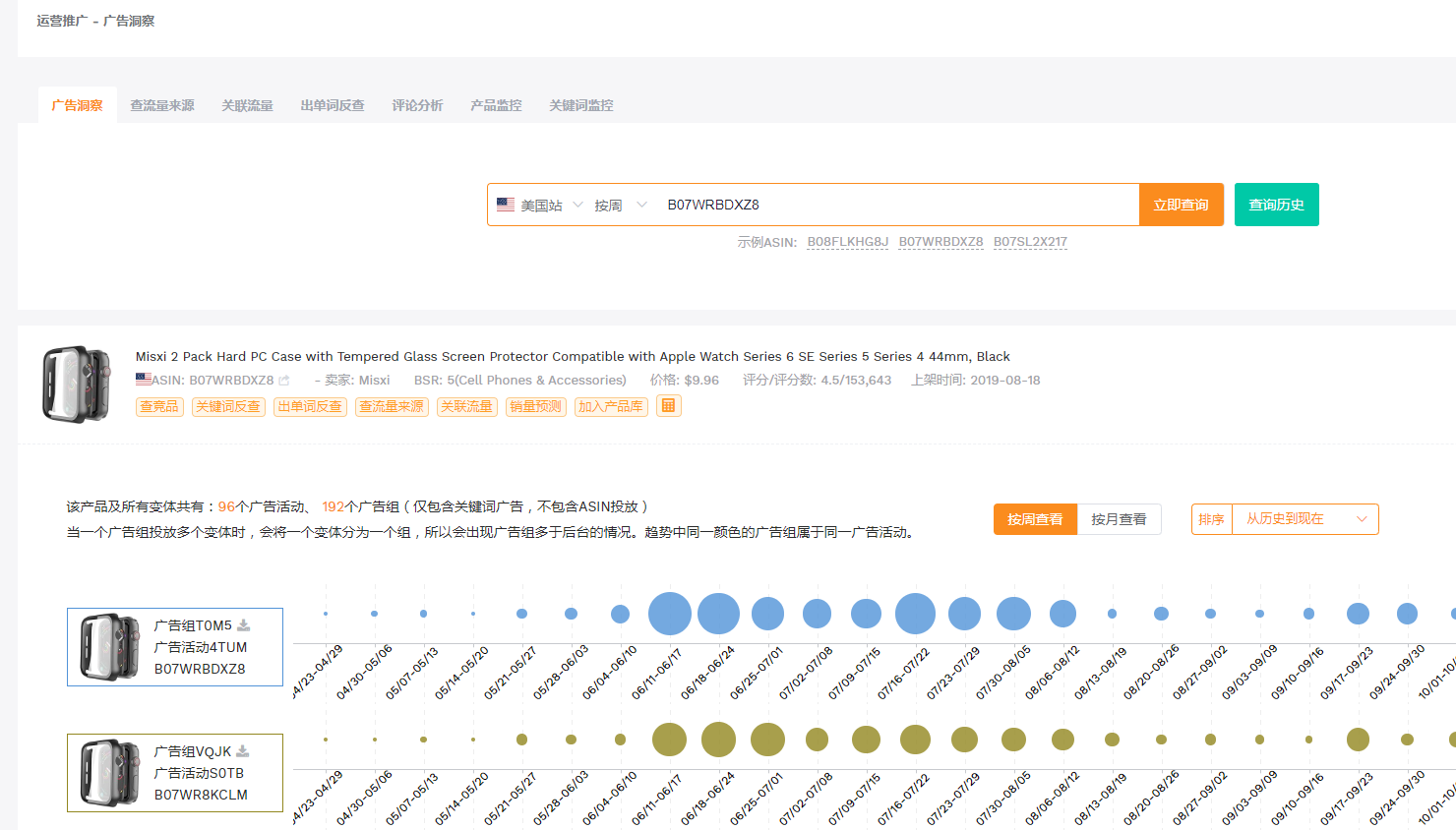Expand the 美国站 marketplace dropdown
Screen dimensions: 1456x830
click(x=540, y=205)
